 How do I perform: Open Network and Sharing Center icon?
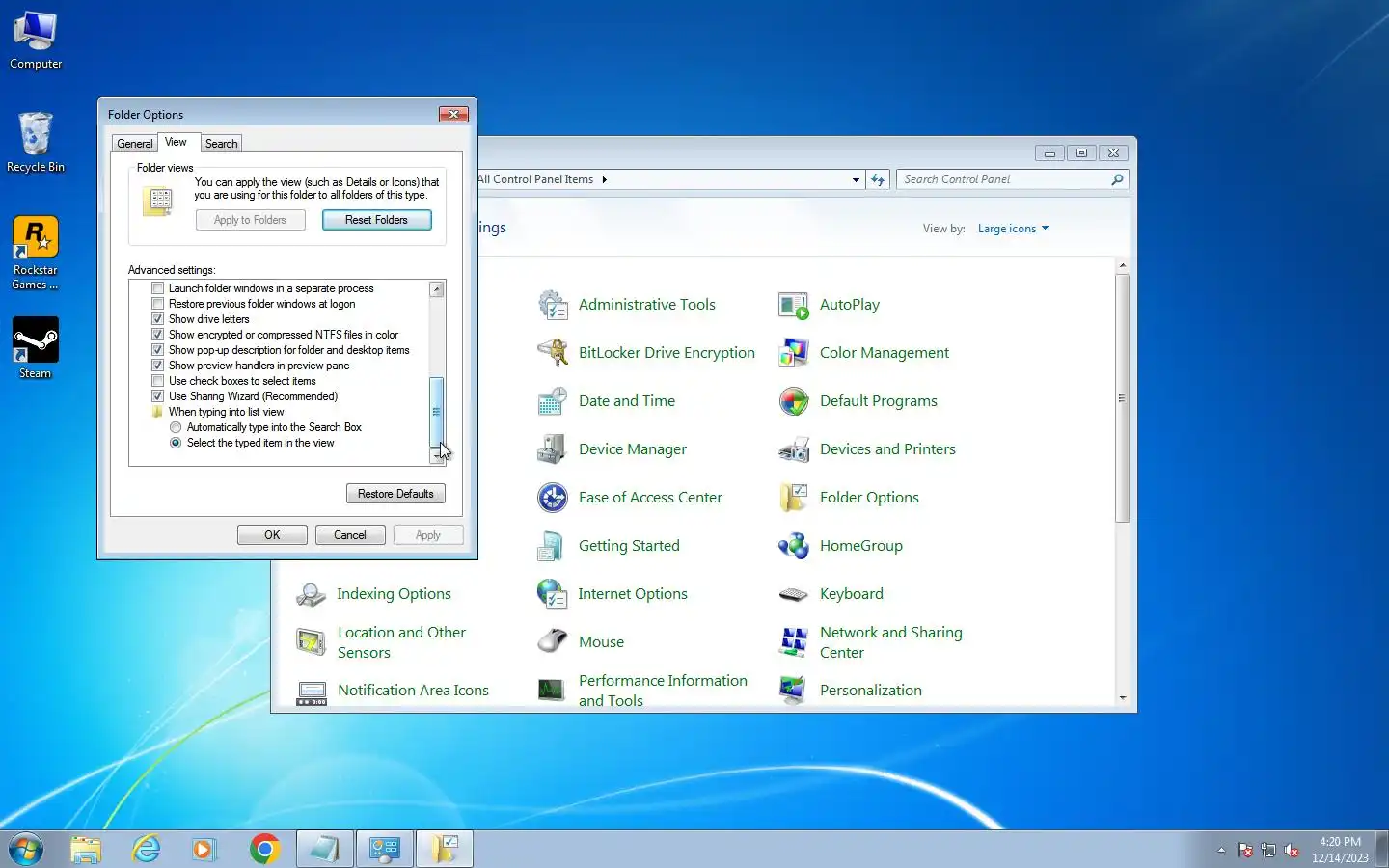pyautogui.click(x=794, y=642)
